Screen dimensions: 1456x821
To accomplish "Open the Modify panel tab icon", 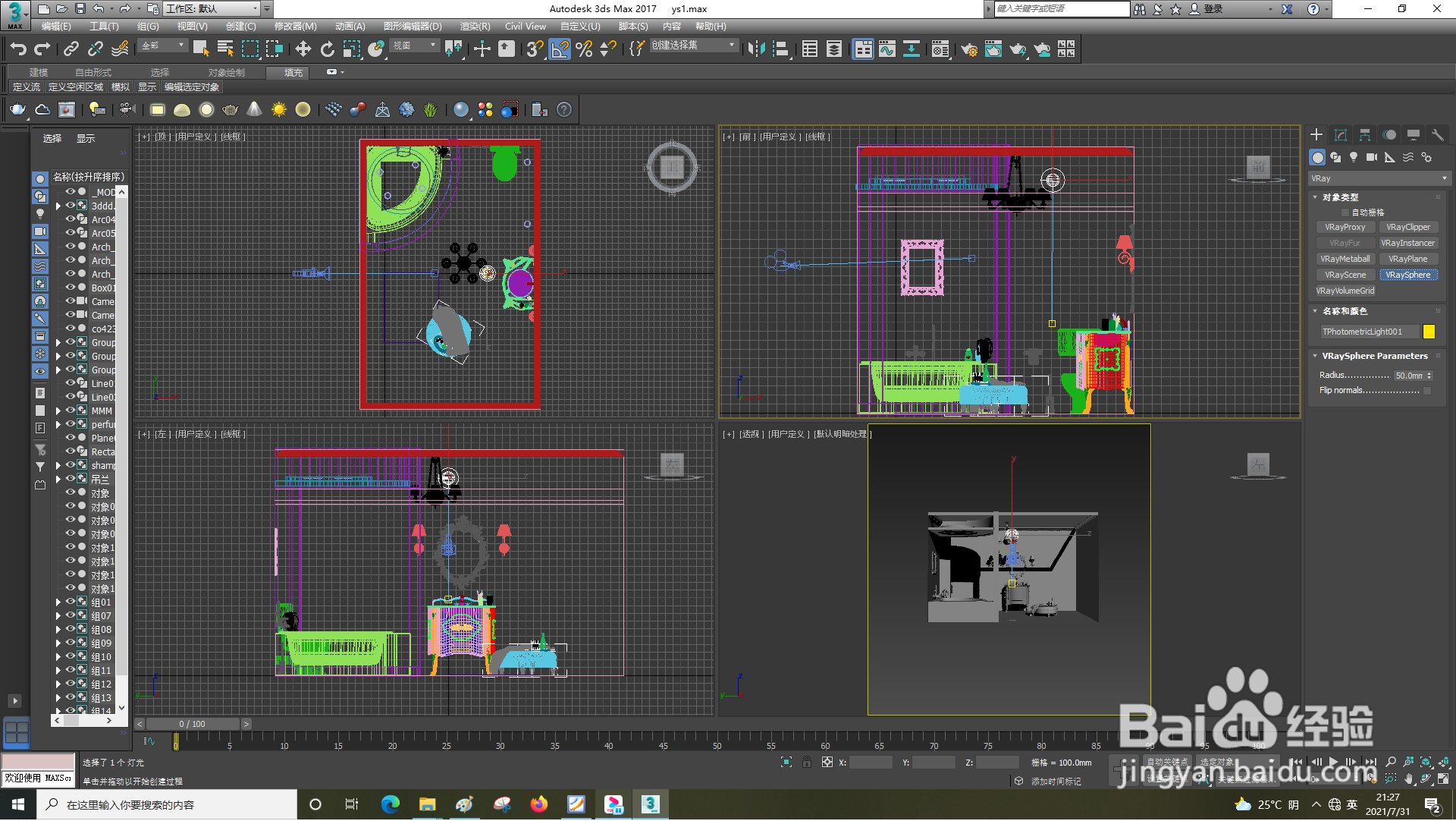I will click(1341, 135).
